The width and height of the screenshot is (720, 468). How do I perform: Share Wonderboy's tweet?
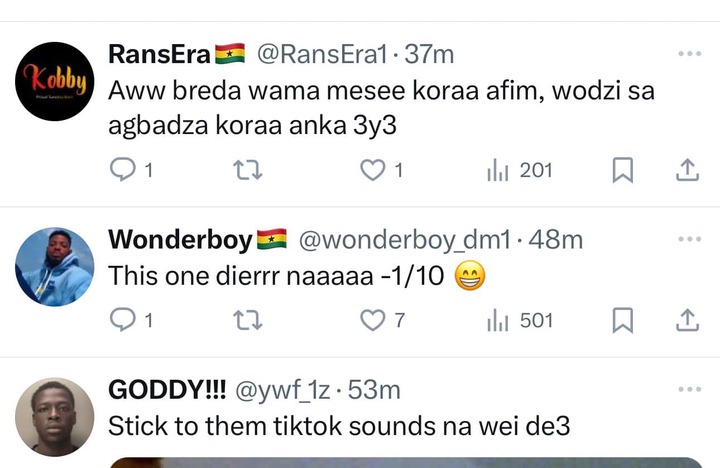pyautogui.click(x=687, y=320)
